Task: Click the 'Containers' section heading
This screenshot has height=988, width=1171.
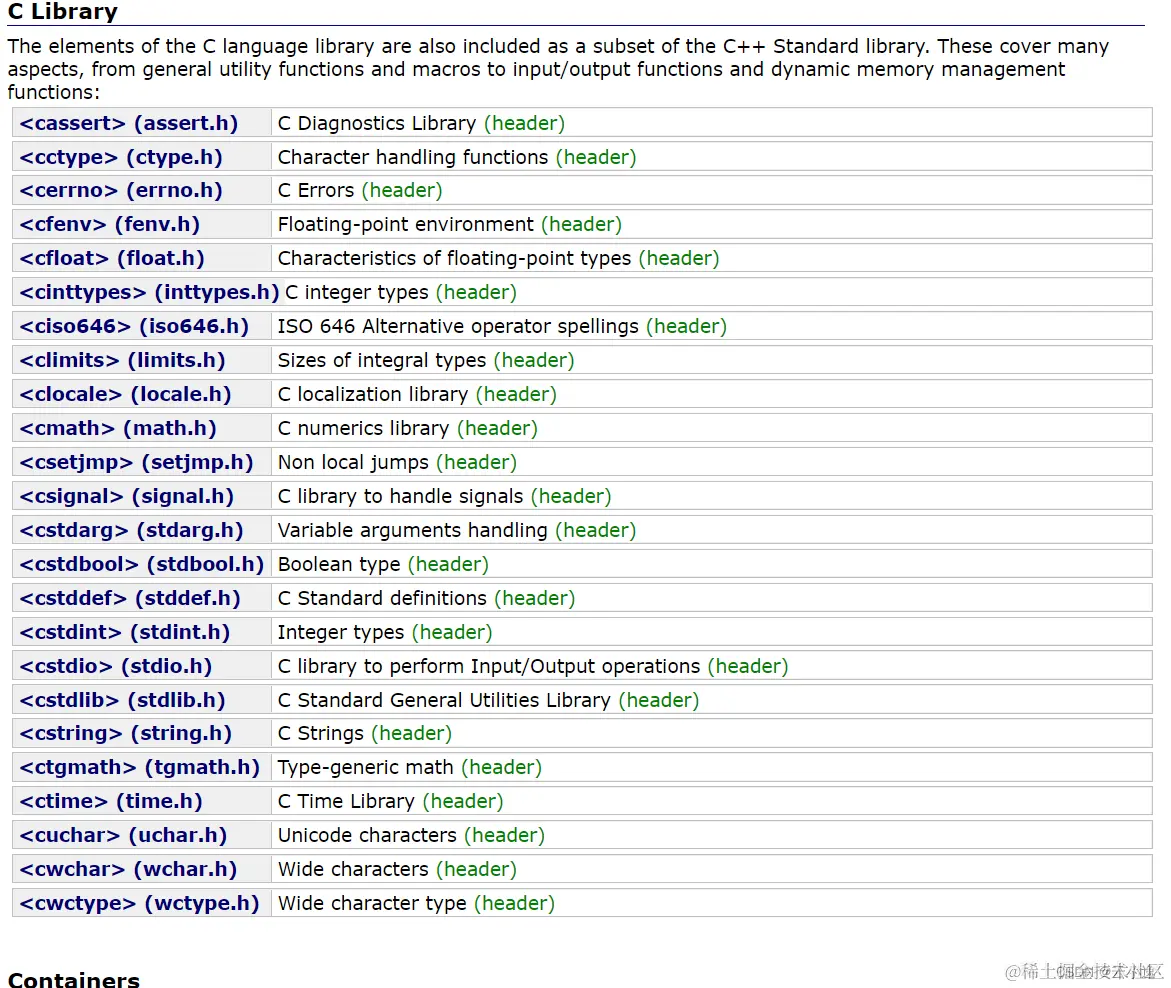Action: [x=74, y=979]
